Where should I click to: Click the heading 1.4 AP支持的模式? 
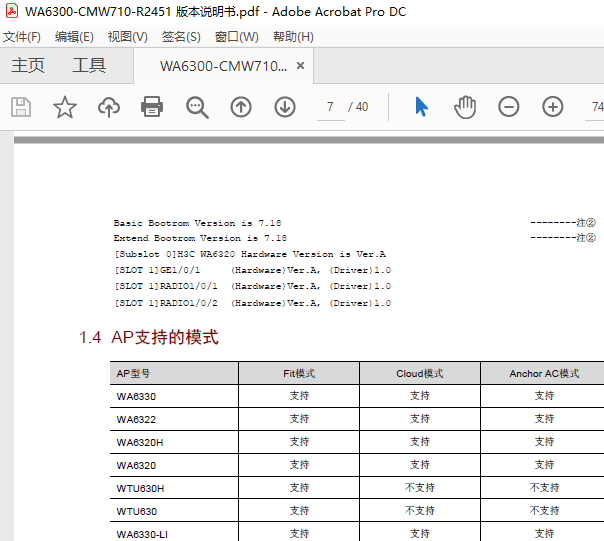click(149, 338)
